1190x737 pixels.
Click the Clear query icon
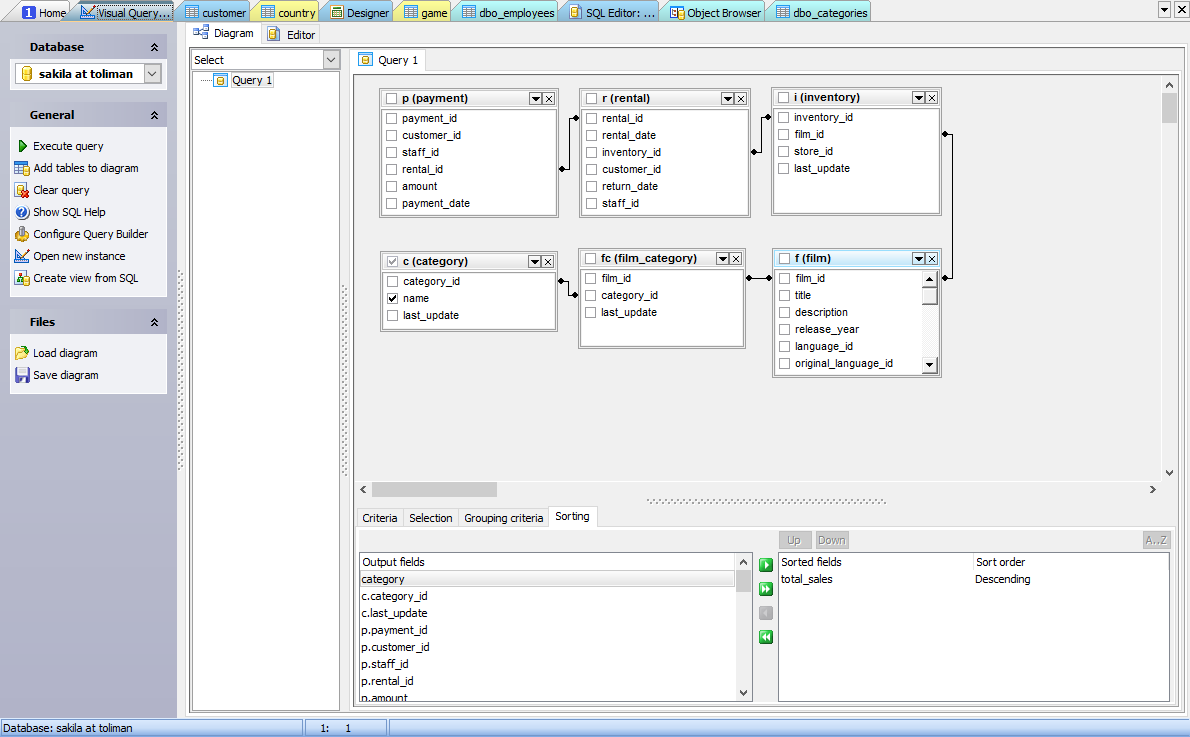[x=22, y=190]
